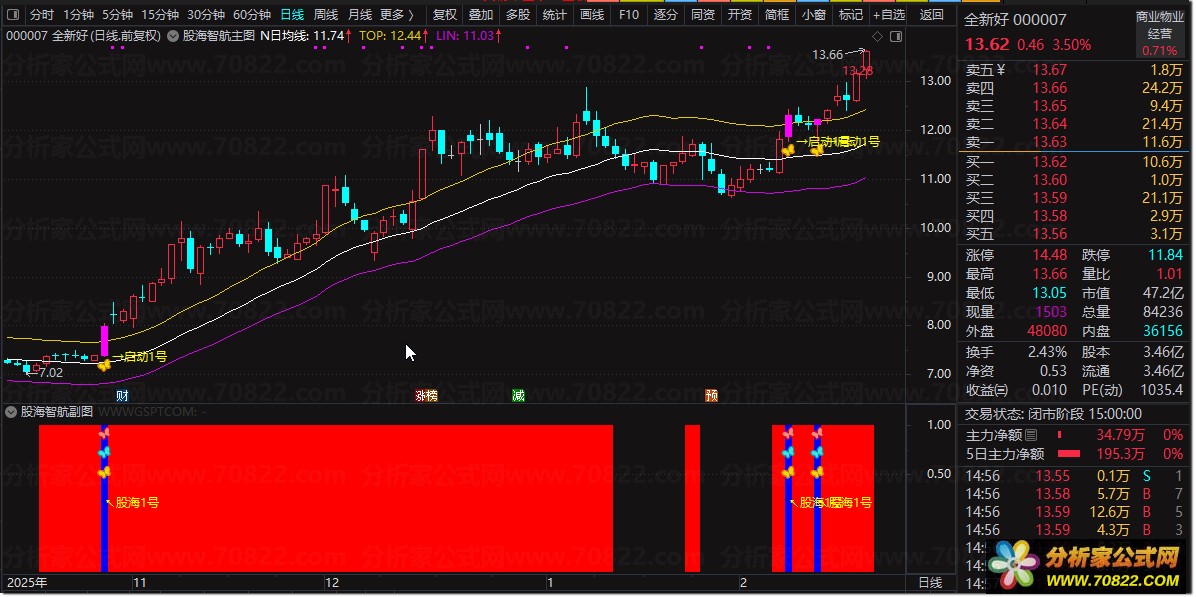
Task: Click the green 减 marker icon
Action: [x=518, y=396]
